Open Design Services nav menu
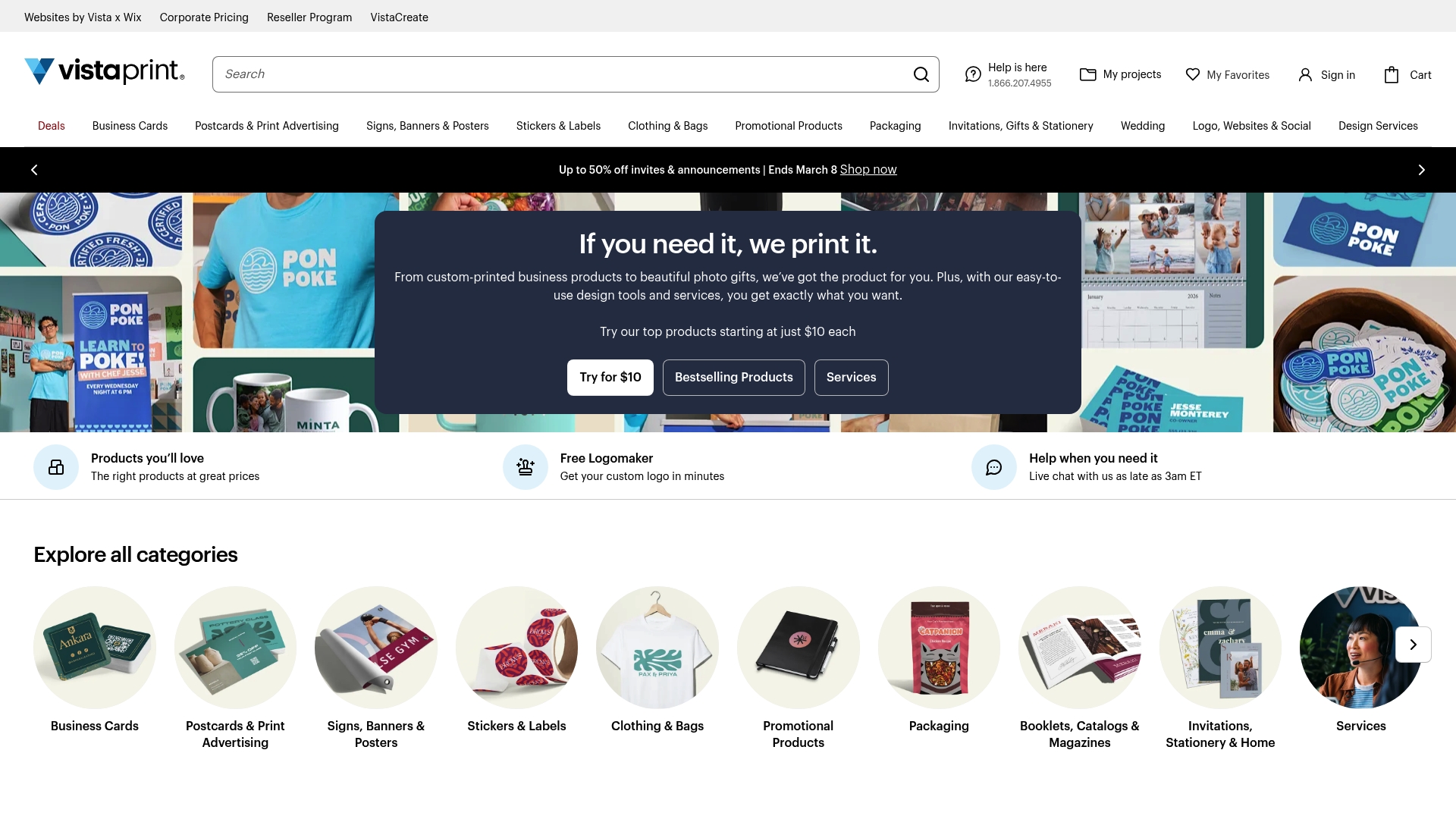 tap(1378, 126)
